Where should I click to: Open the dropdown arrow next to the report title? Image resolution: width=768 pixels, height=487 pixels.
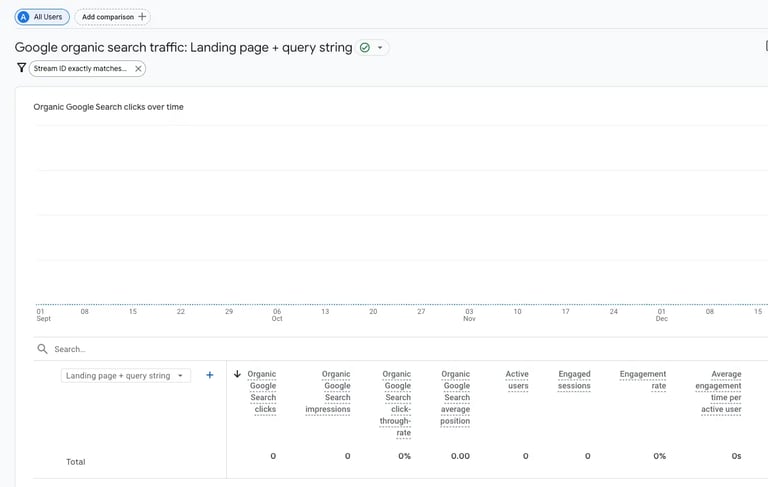coord(380,48)
